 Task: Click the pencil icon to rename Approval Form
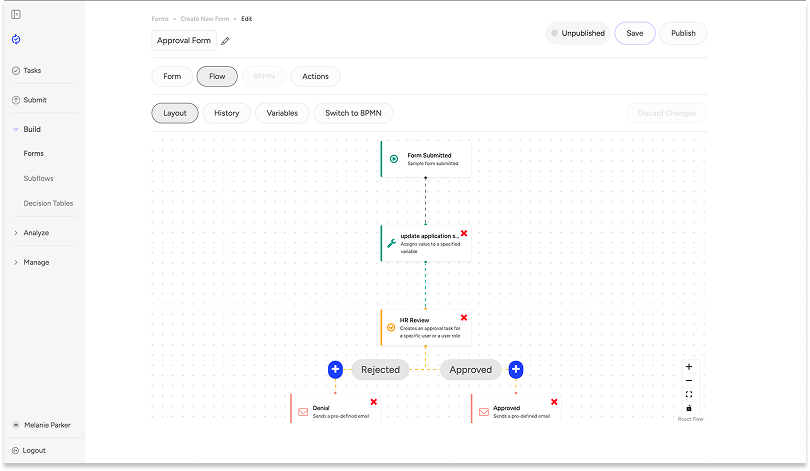[x=225, y=41]
